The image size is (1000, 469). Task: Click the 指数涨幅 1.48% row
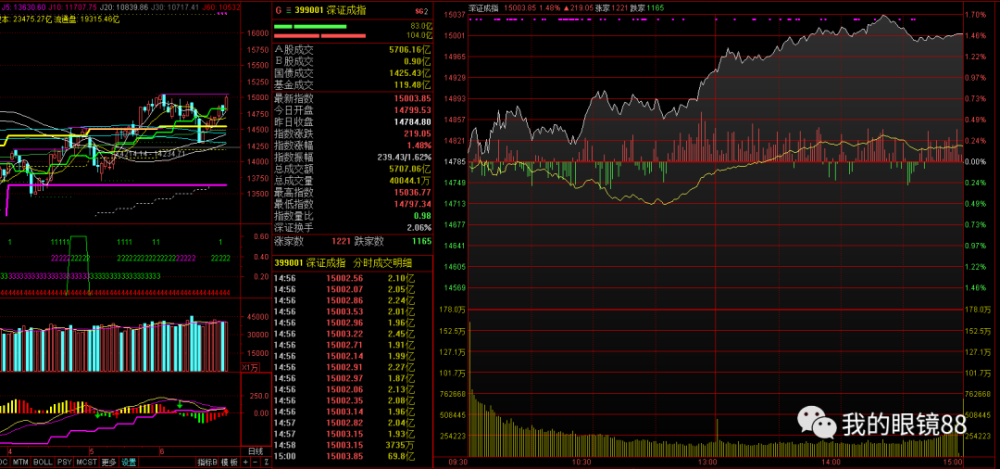(353, 145)
